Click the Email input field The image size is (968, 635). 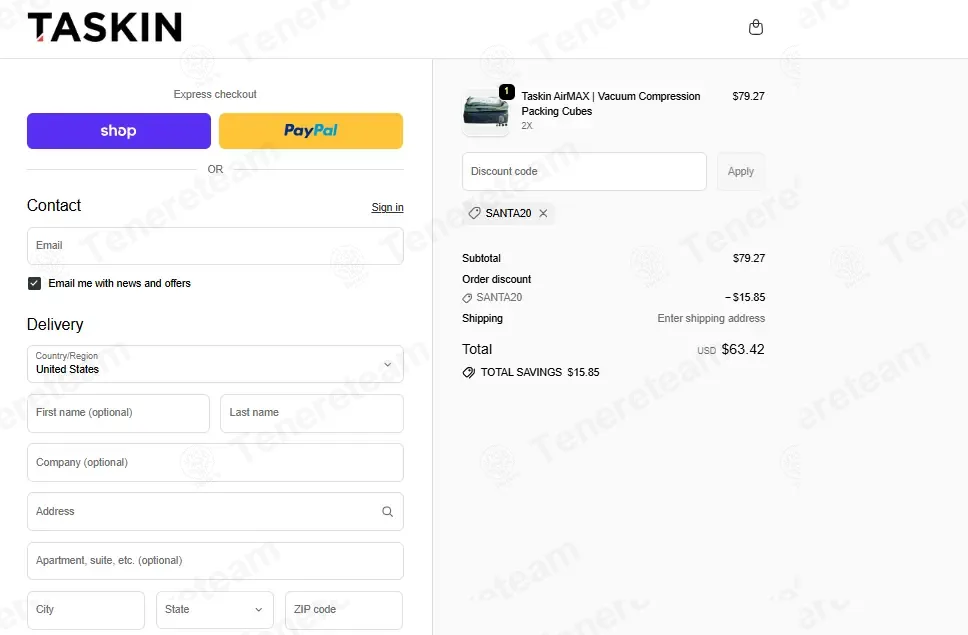point(215,246)
